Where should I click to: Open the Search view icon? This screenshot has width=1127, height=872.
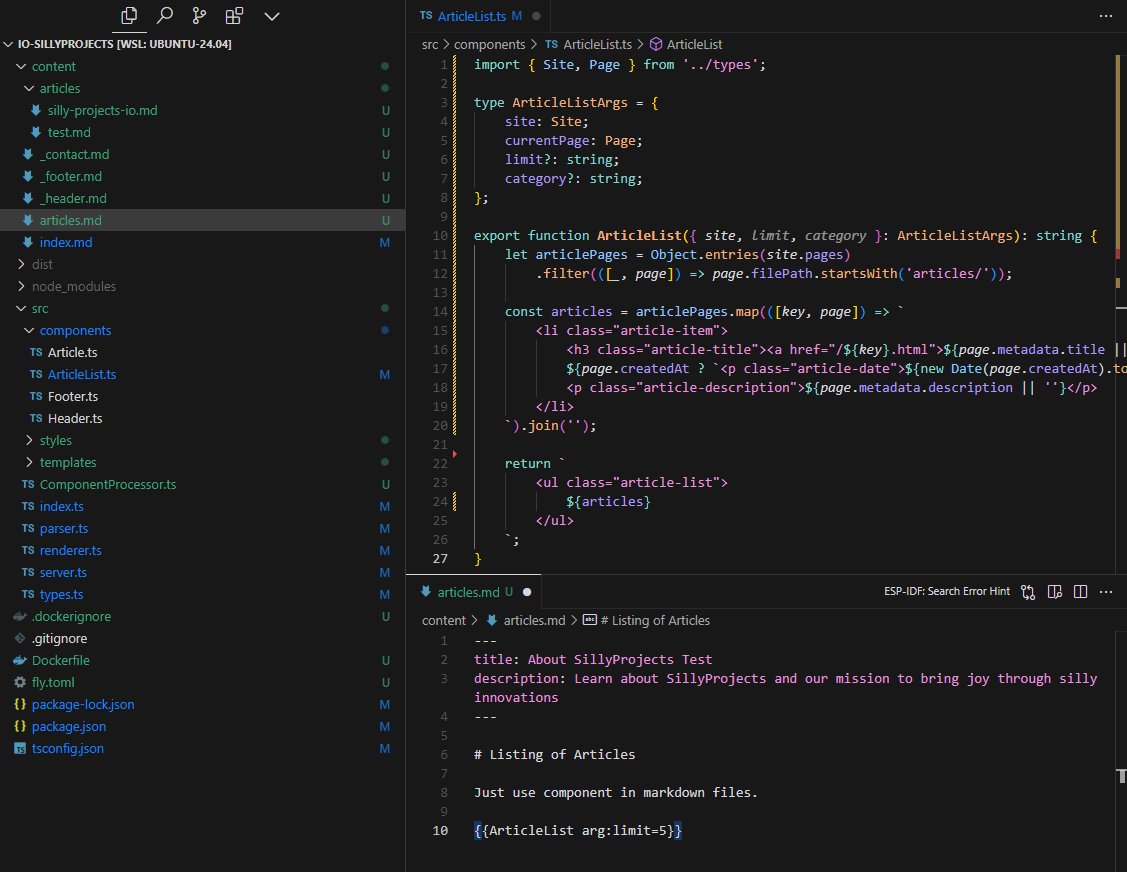(165, 15)
